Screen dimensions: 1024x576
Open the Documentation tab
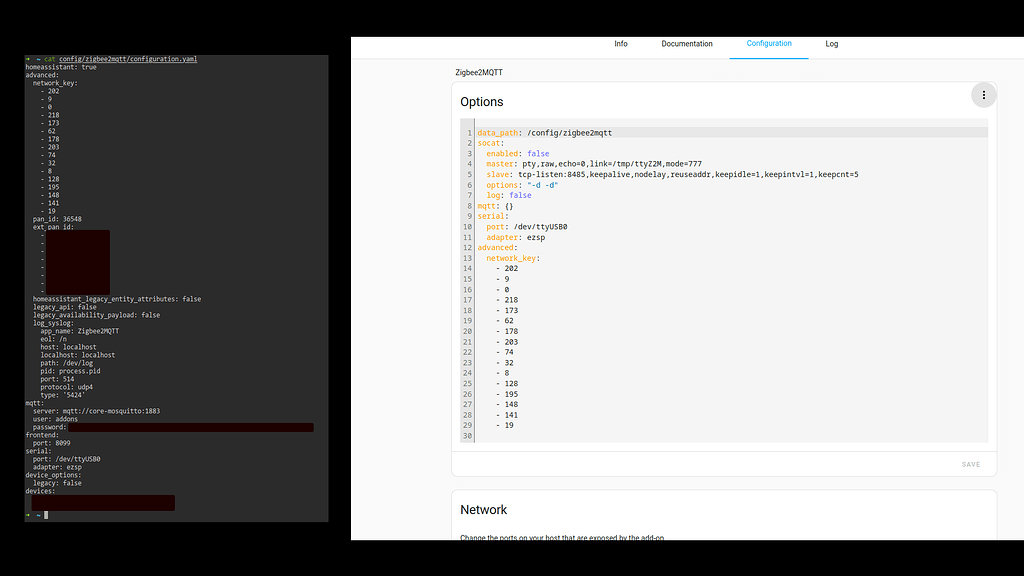687,44
